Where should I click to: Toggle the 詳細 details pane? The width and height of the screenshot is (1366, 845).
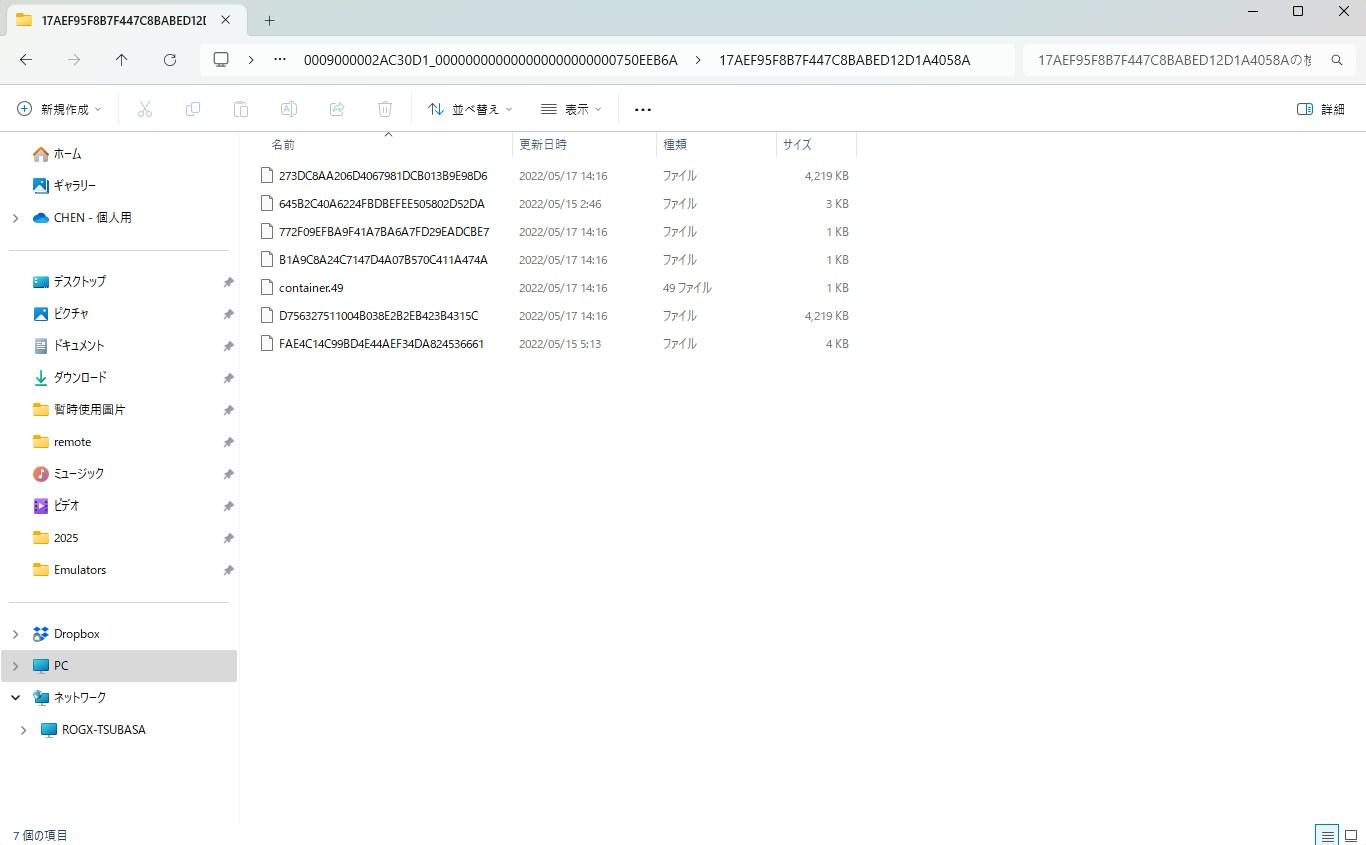[x=1320, y=109]
